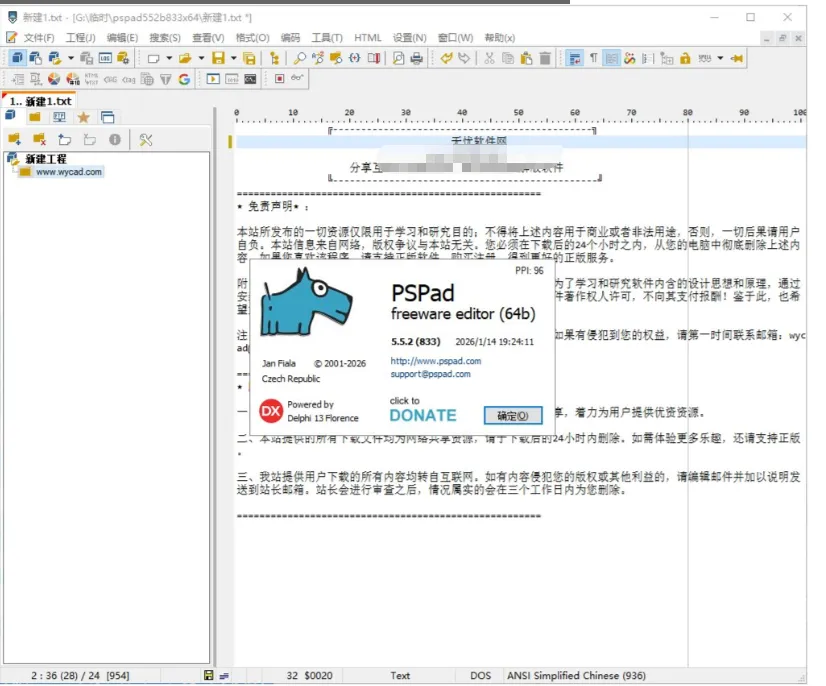
Task: Switch to the favorites star tab
Action: coord(83,117)
